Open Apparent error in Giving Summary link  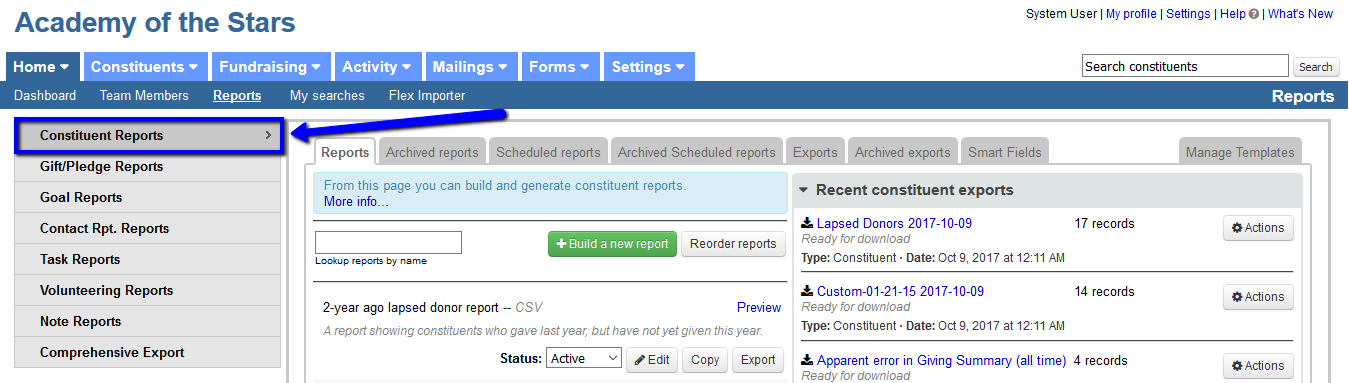pos(941,360)
